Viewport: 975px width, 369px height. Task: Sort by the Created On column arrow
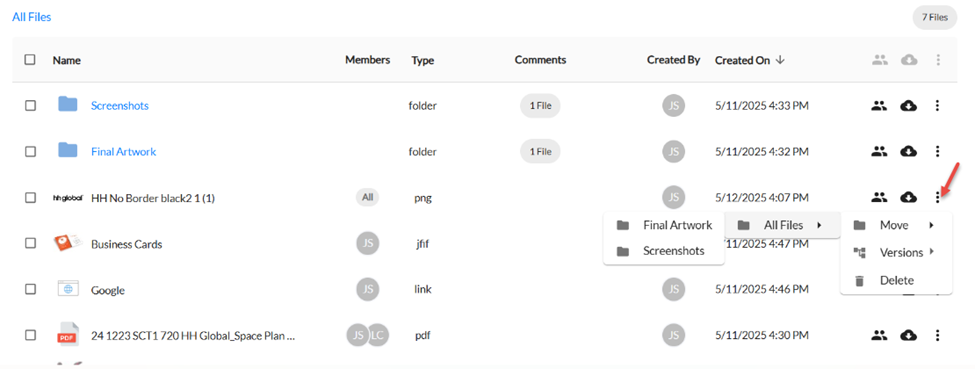pos(781,60)
